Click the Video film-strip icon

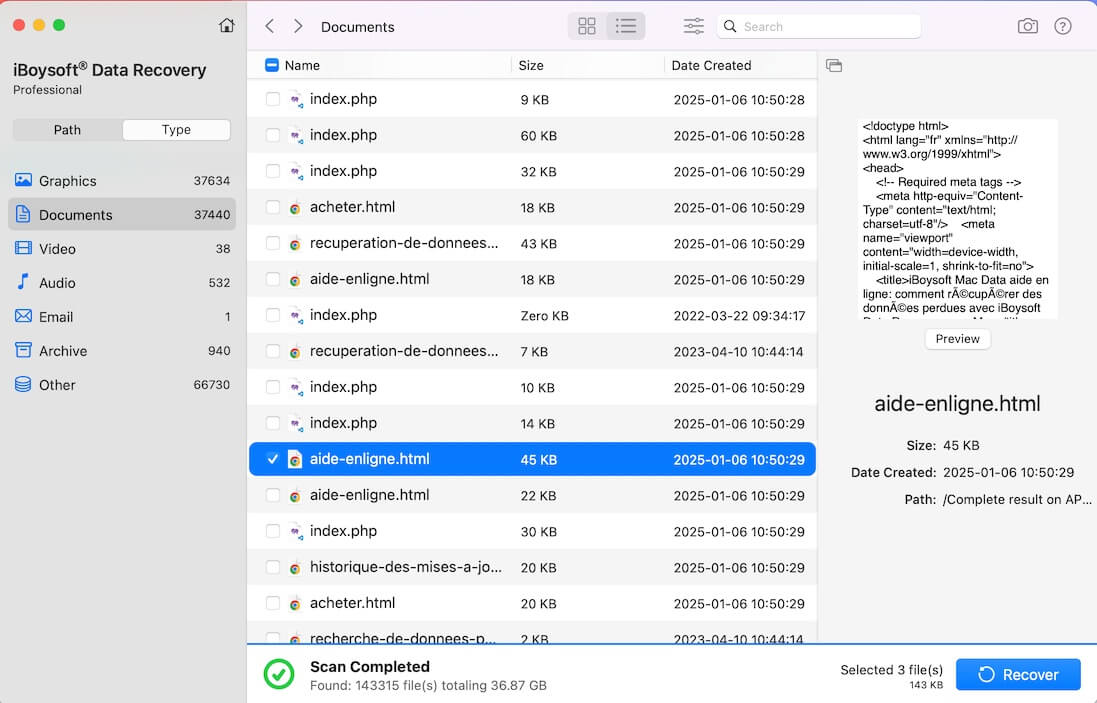click(23, 248)
